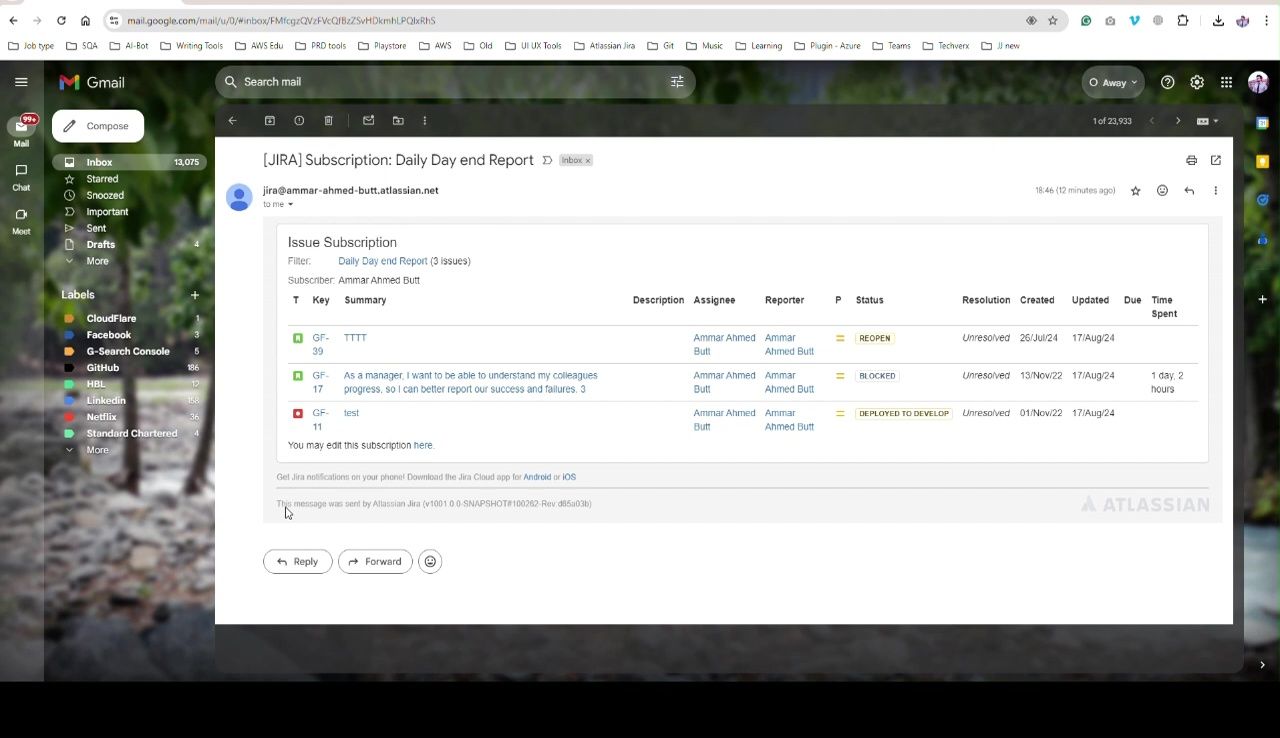This screenshot has width=1280, height=738.
Task: Move email to folder icon
Action: 398,121
